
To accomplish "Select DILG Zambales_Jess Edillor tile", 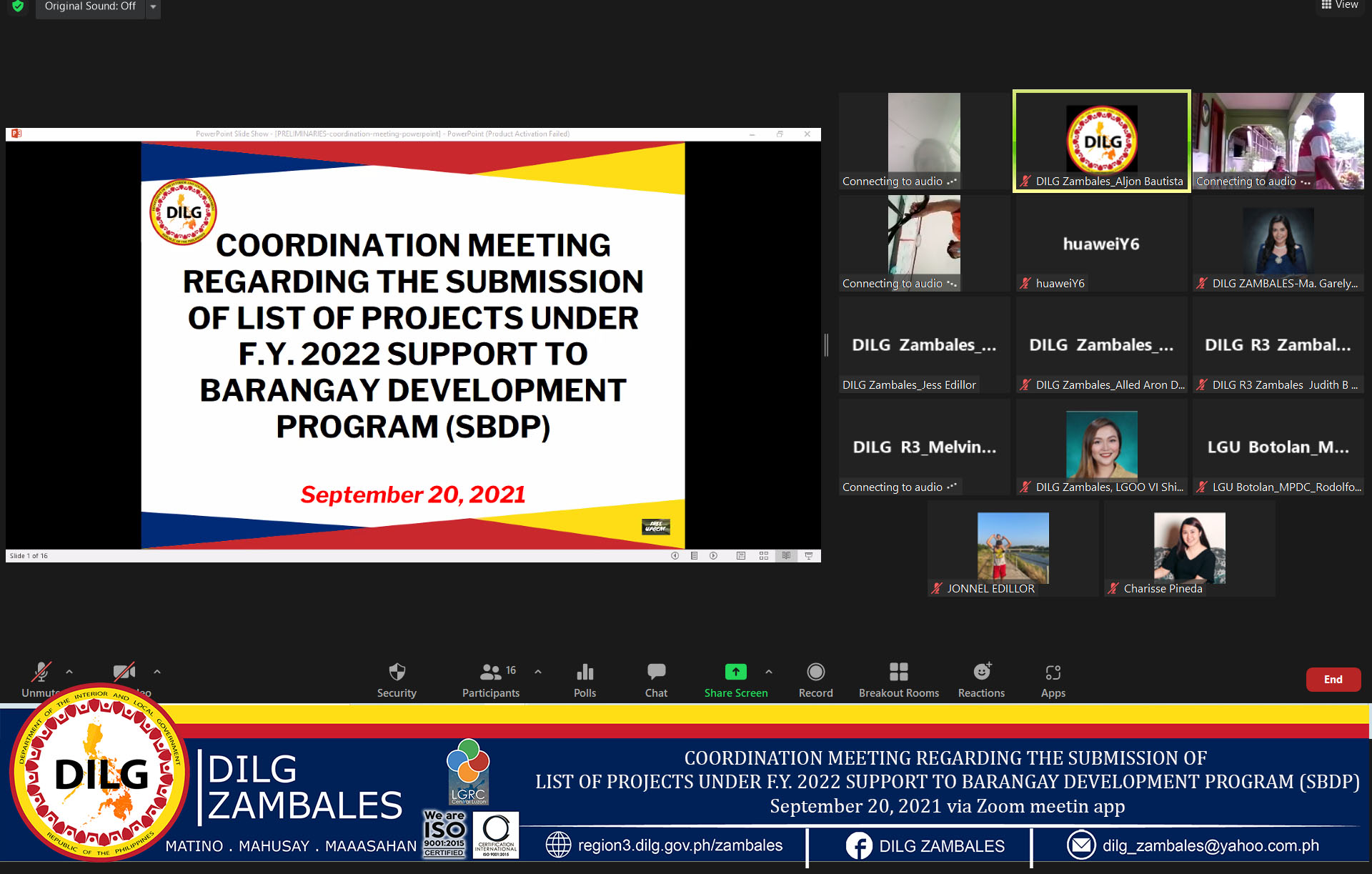I will [x=924, y=344].
